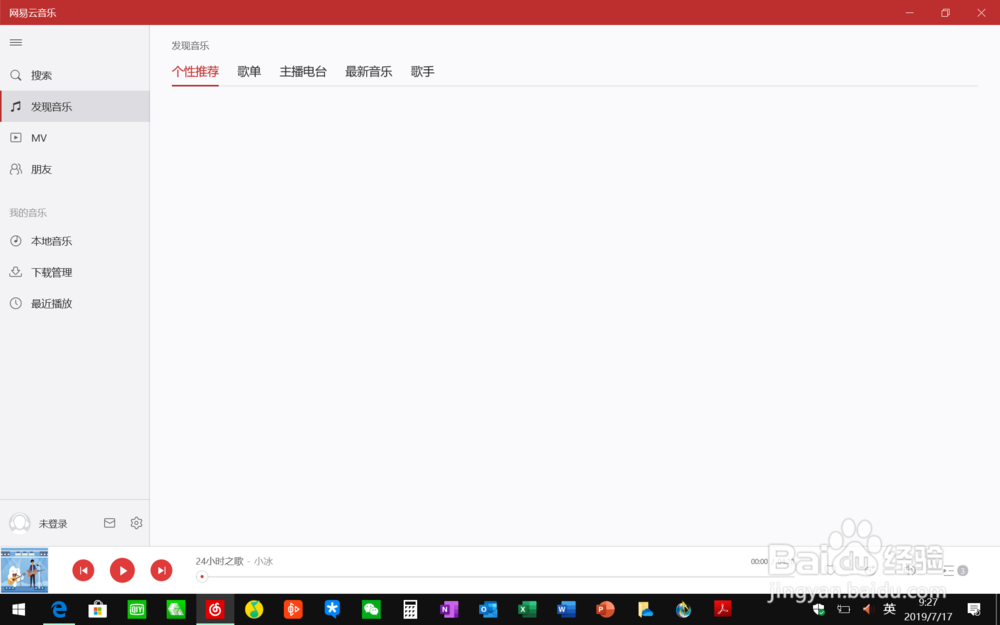
Task: Open WeChat from the taskbar
Action: point(371,610)
